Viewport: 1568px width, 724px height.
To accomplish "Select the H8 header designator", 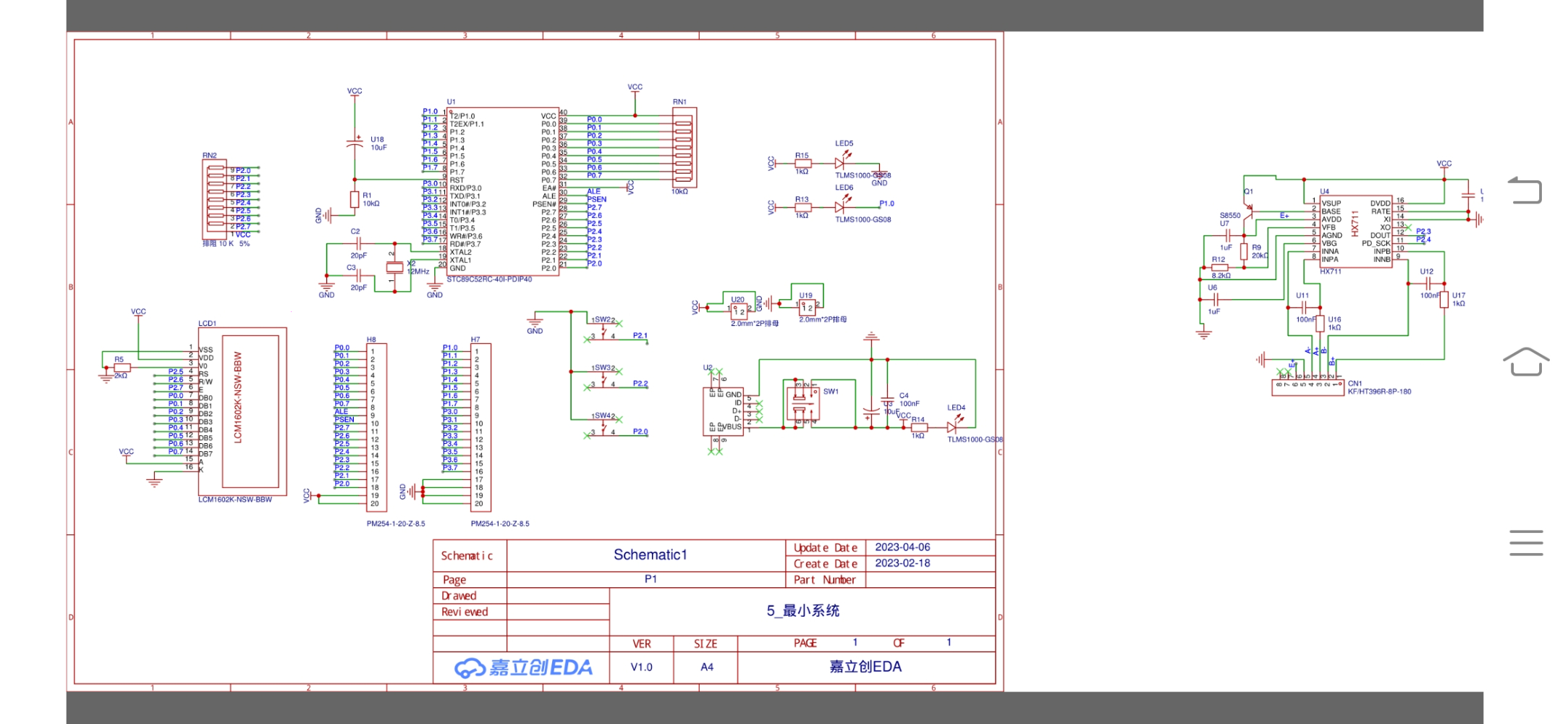I will pyautogui.click(x=371, y=340).
